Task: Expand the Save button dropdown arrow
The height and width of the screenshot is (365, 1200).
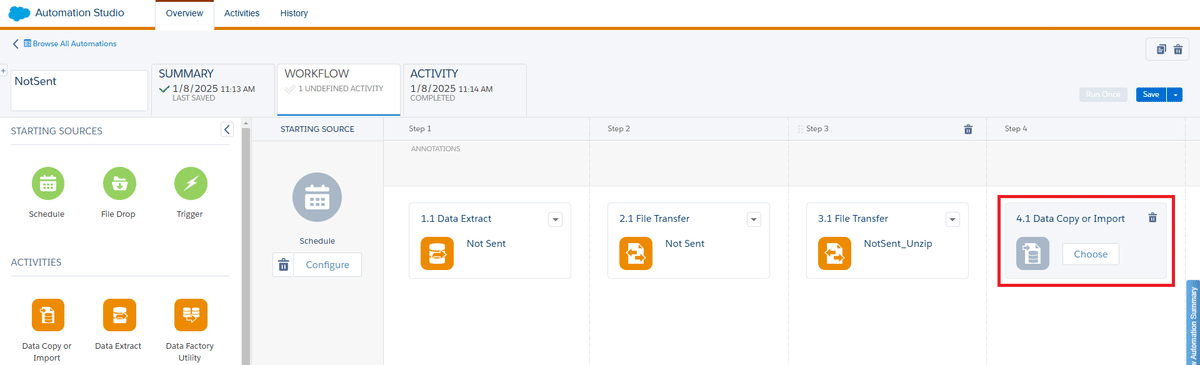Action: [x=1176, y=95]
